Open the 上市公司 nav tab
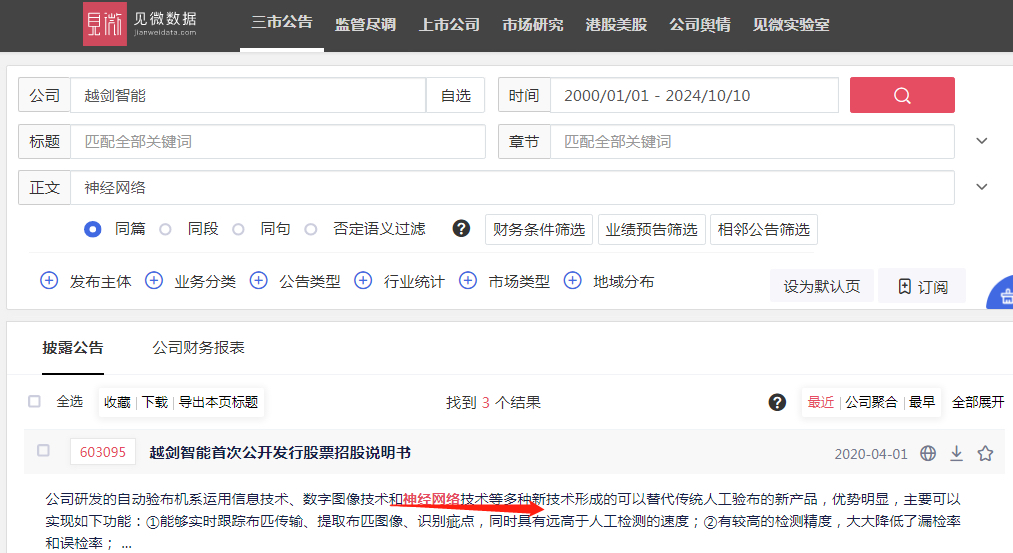Screen dimensions: 1013x553 pyautogui.click(x=449, y=25)
